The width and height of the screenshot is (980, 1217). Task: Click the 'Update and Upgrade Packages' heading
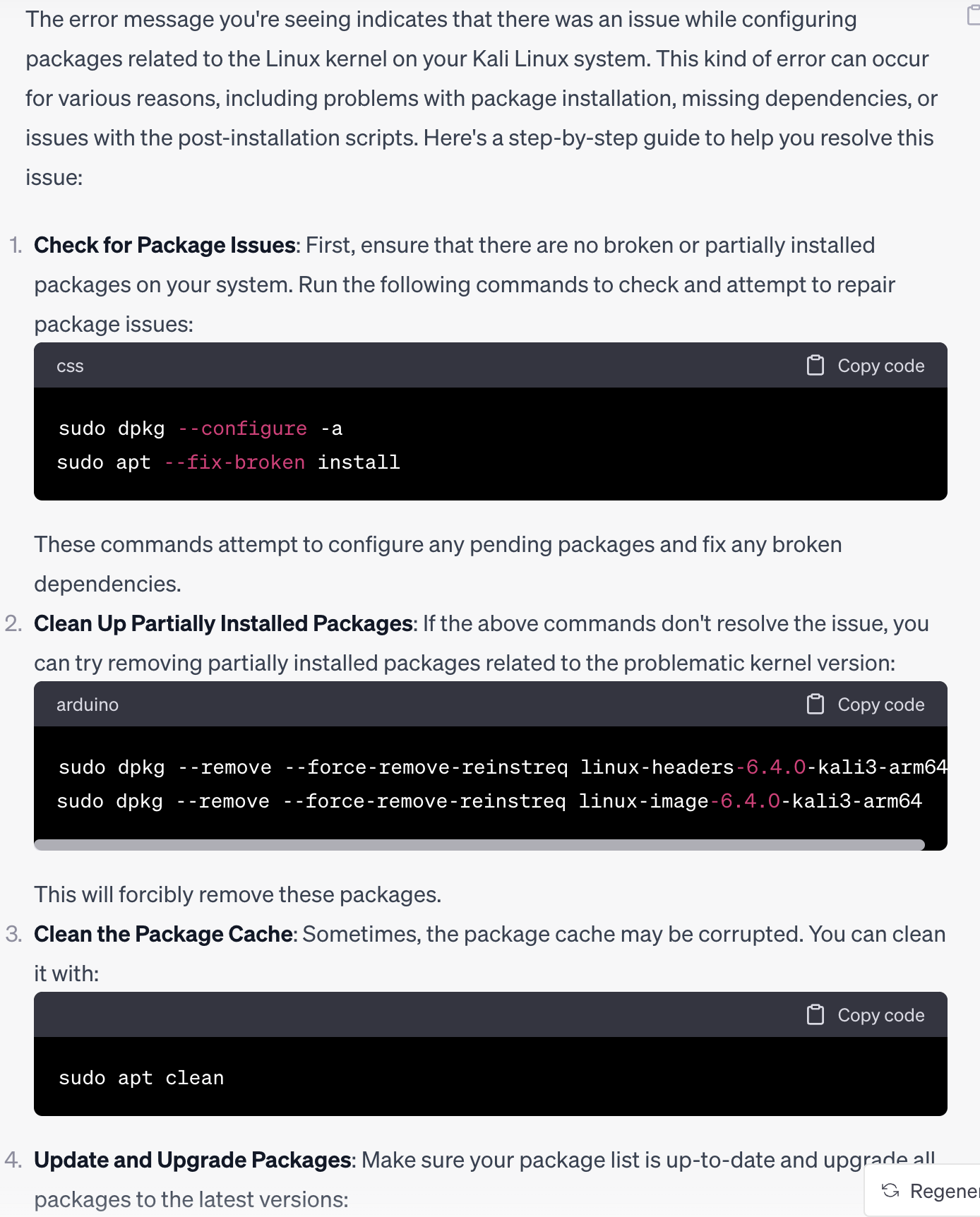(193, 1160)
